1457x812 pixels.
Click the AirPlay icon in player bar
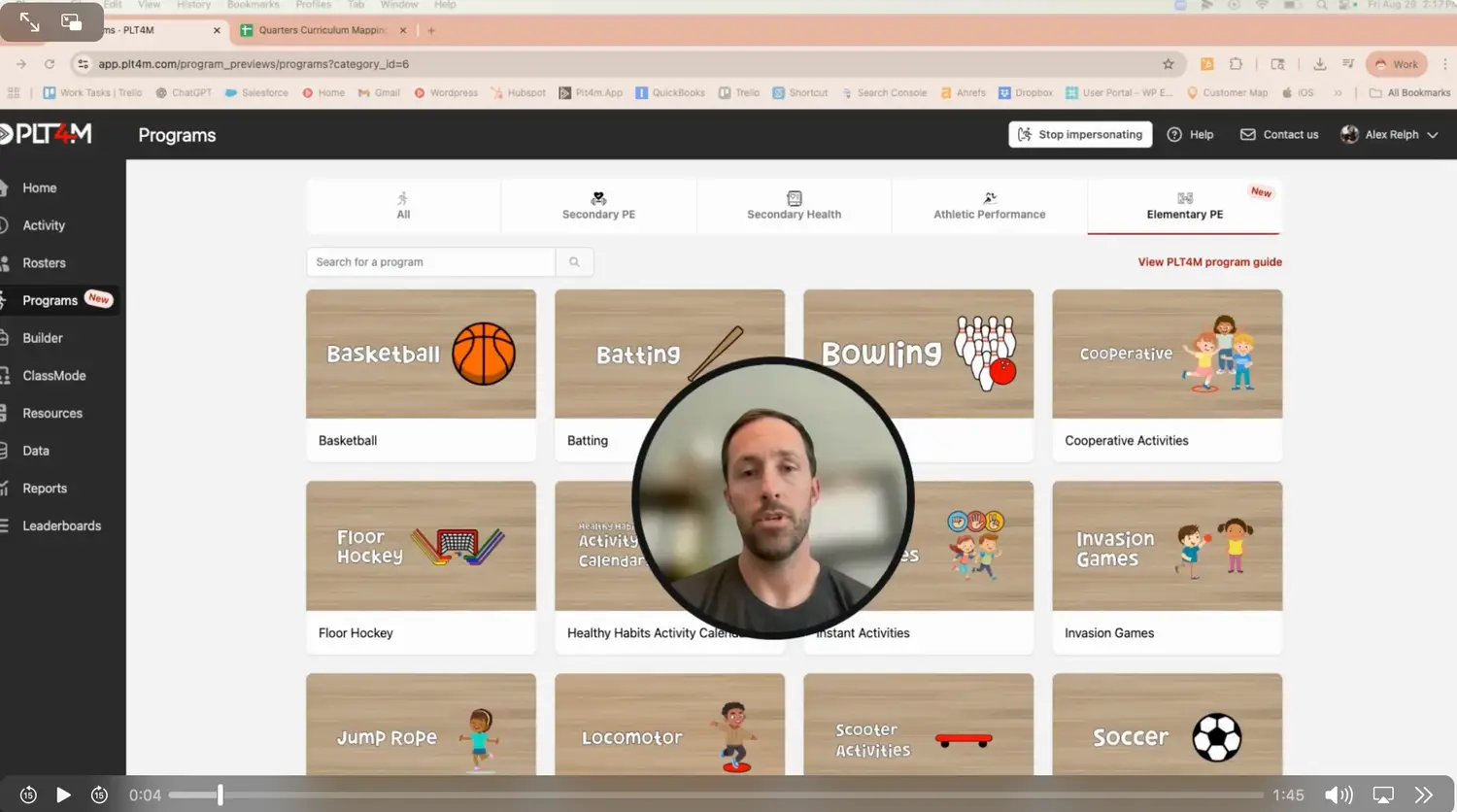pyautogui.click(x=1383, y=795)
